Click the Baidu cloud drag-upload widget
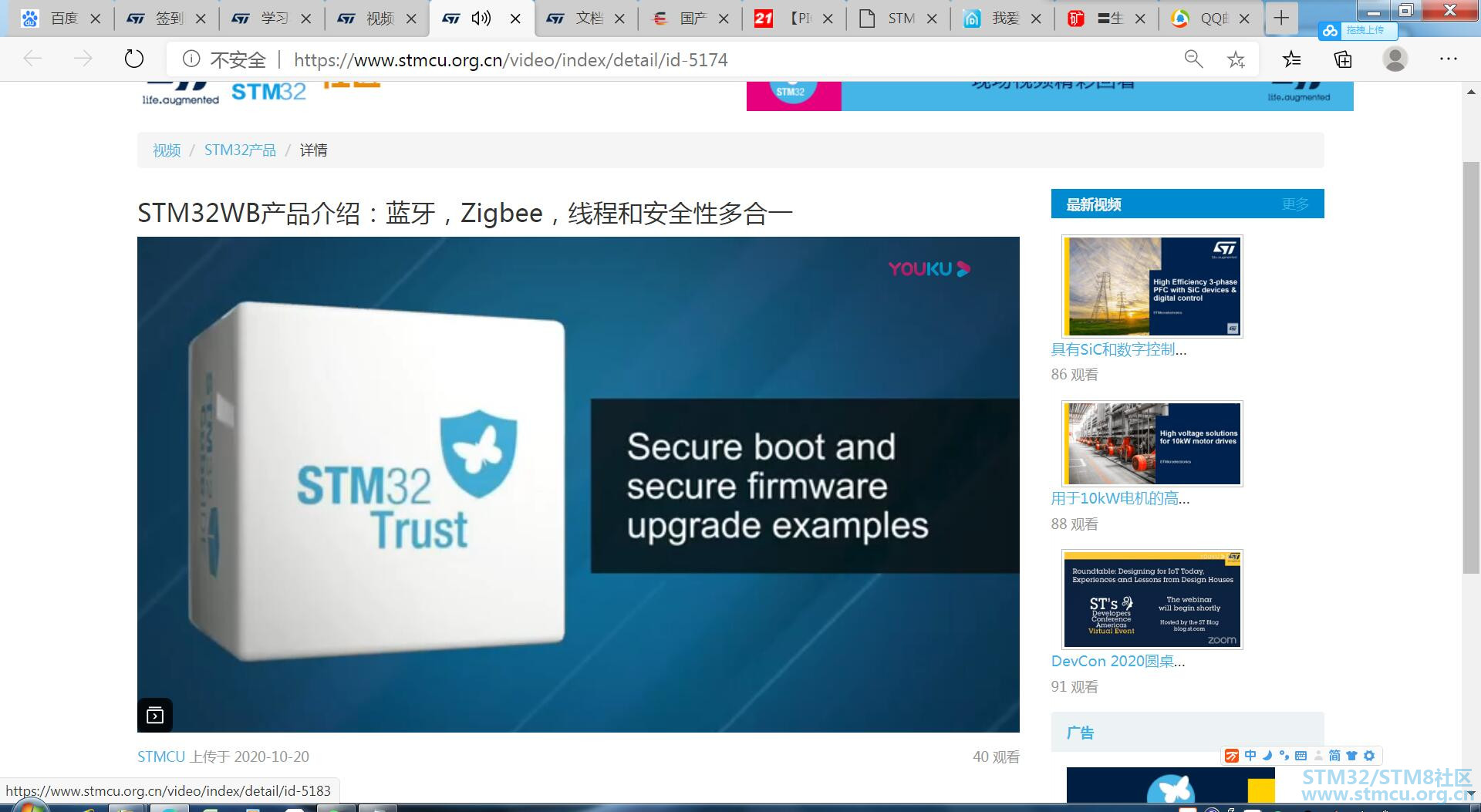Viewport: 1481px width, 812px height. pyautogui.click(x=1357, y=30)
